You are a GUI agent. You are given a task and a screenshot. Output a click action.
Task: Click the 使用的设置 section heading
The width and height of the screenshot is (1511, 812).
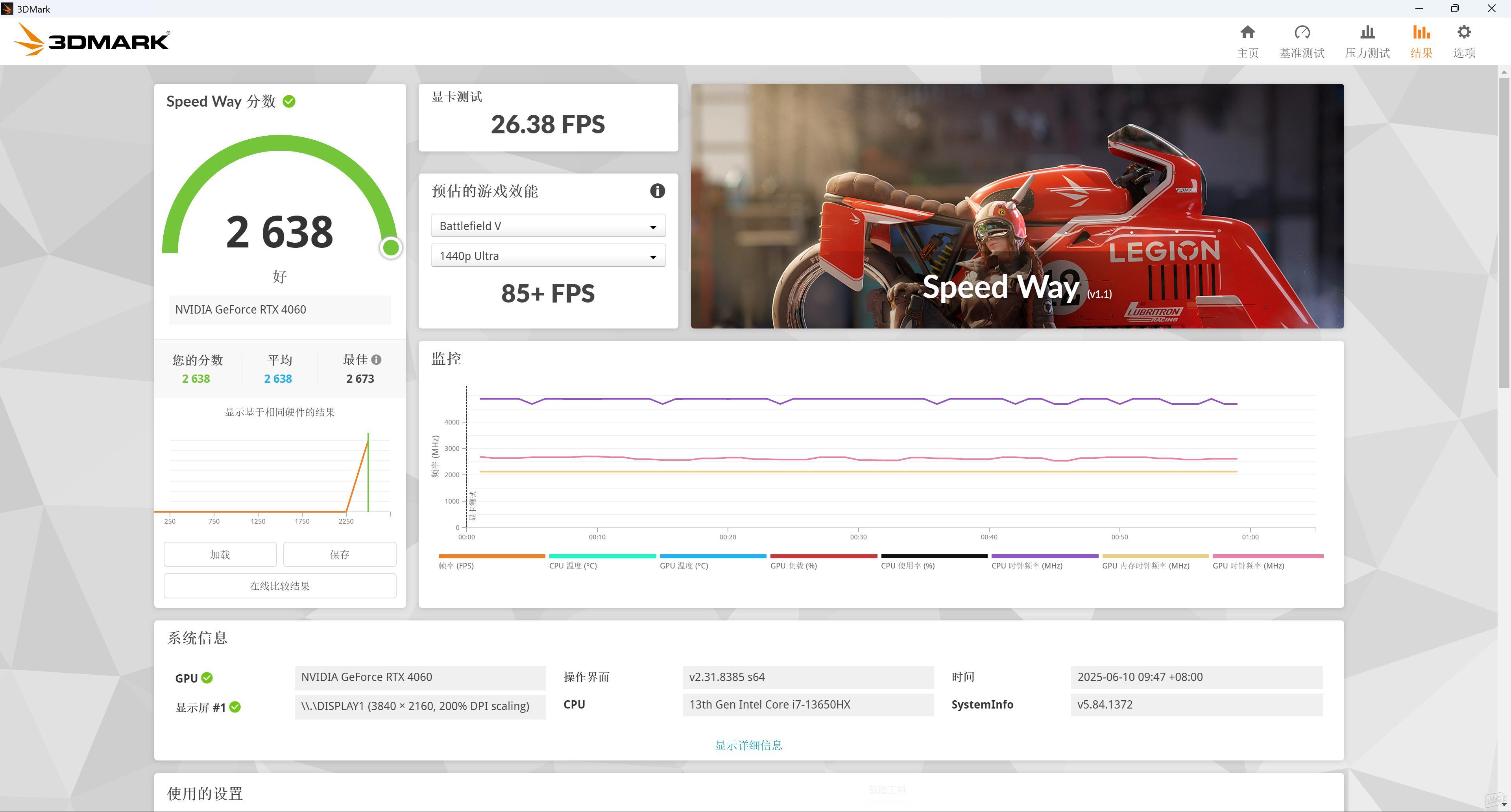coord(205,794)
